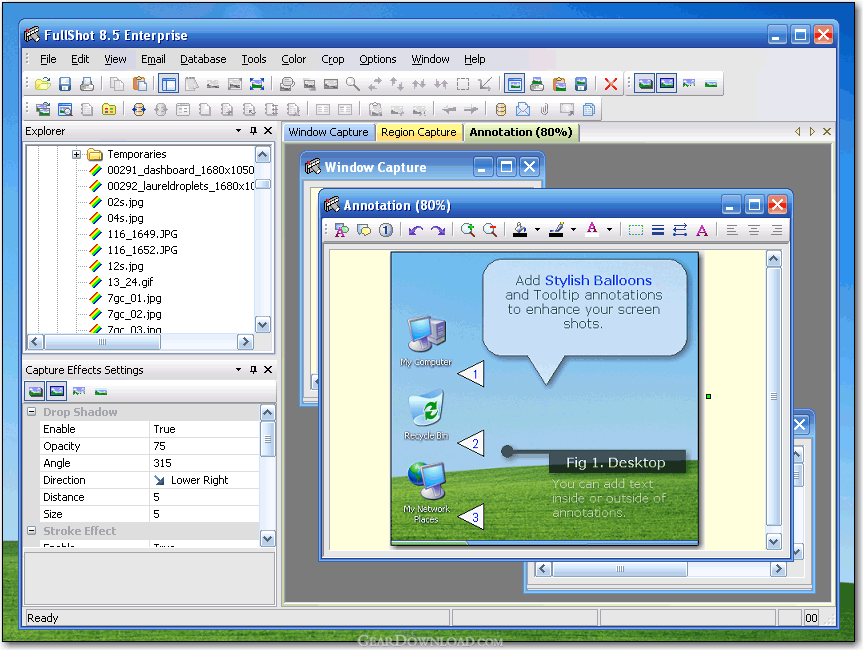863x650 pixels.
Task: Collapse the Drop Shadow section
Action: pos(31,412)
